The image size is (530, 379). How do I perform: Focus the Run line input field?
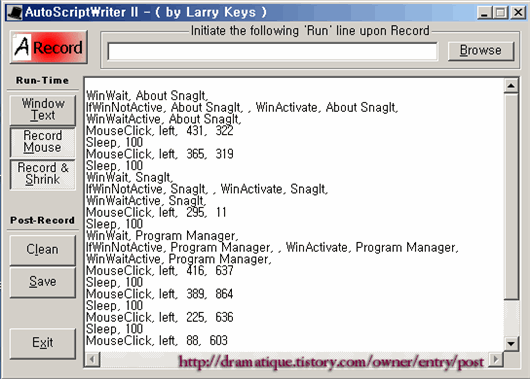[272, 52]
